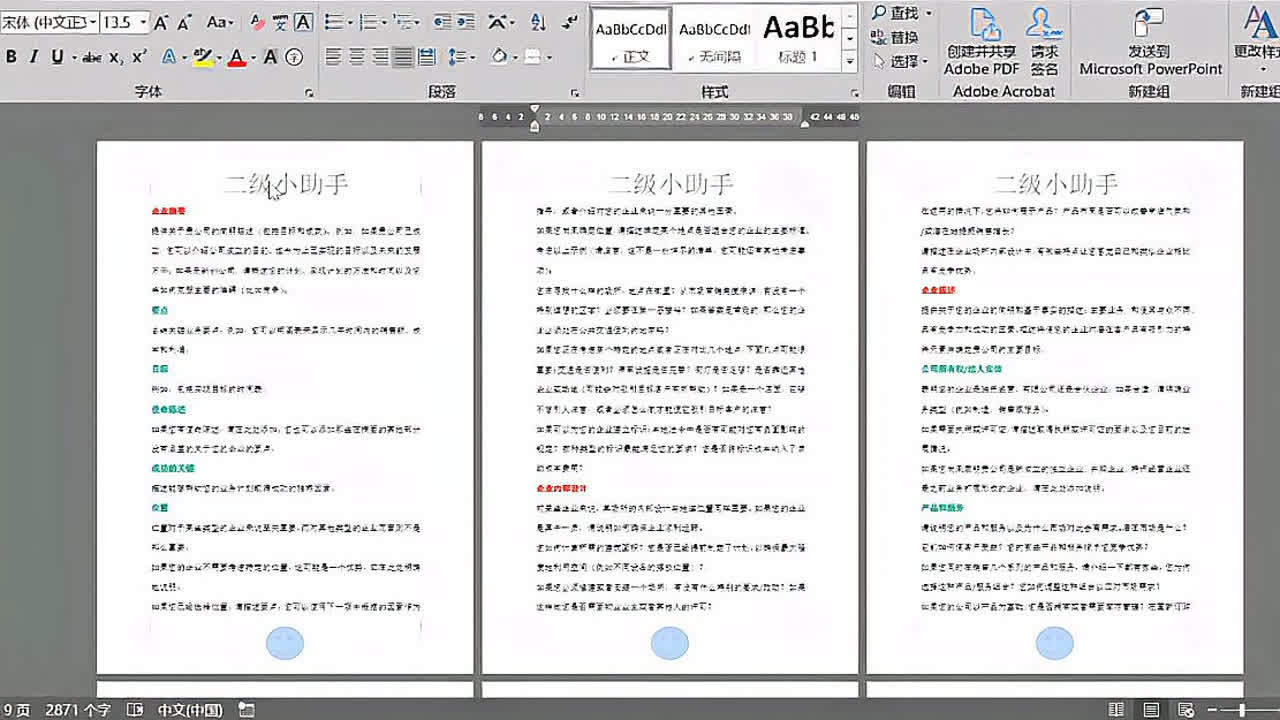This screenshot has width=1280, height=720.
Task: Open the font size dropdown
Action: tap(144, 19)
